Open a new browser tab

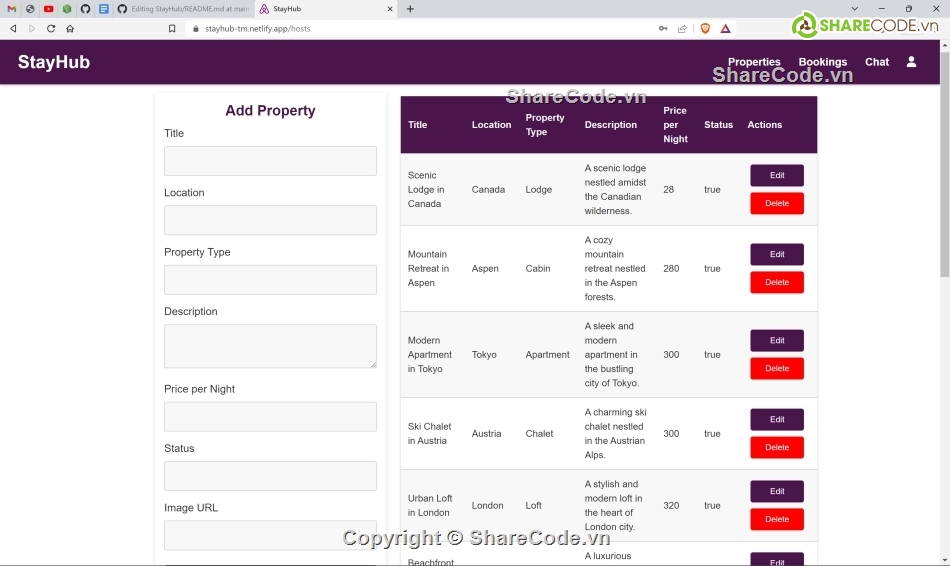click(410, 9)
